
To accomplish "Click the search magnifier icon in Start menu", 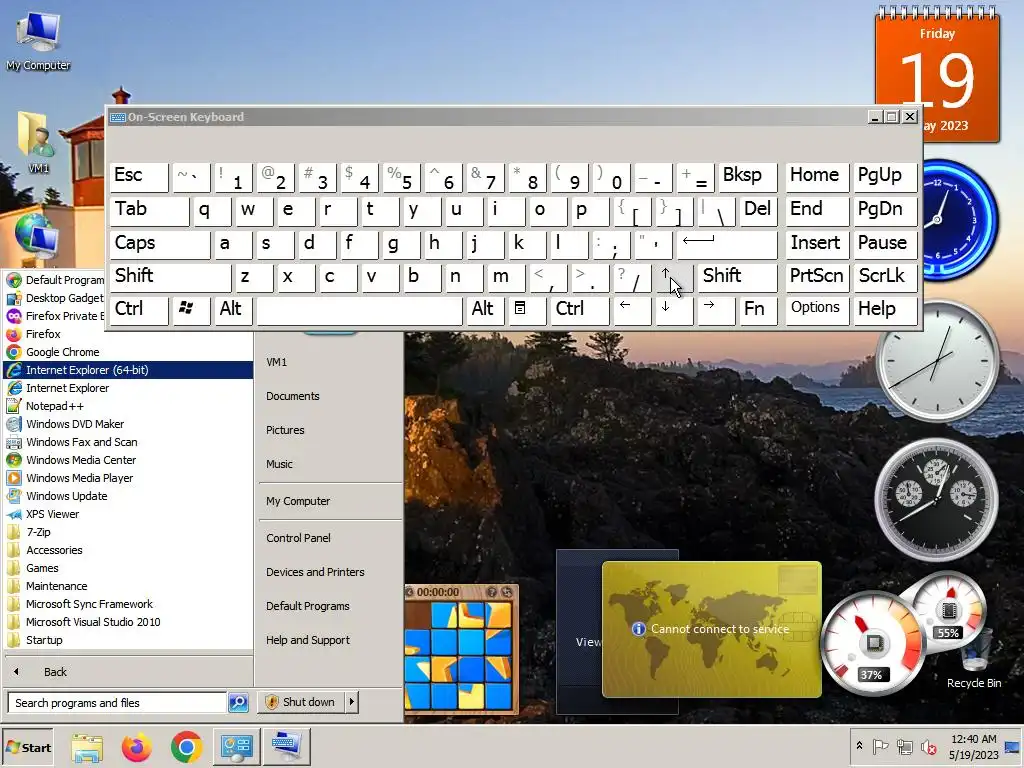I will 238,703.
